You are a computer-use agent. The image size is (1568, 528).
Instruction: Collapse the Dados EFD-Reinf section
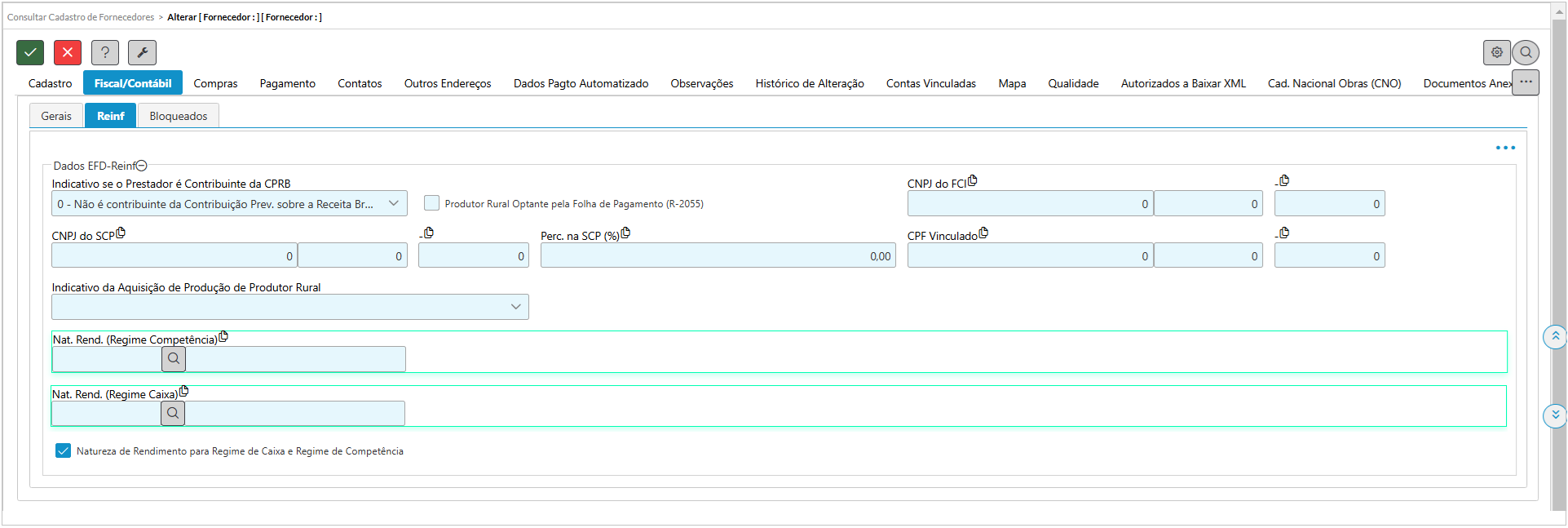pos(142,166)
